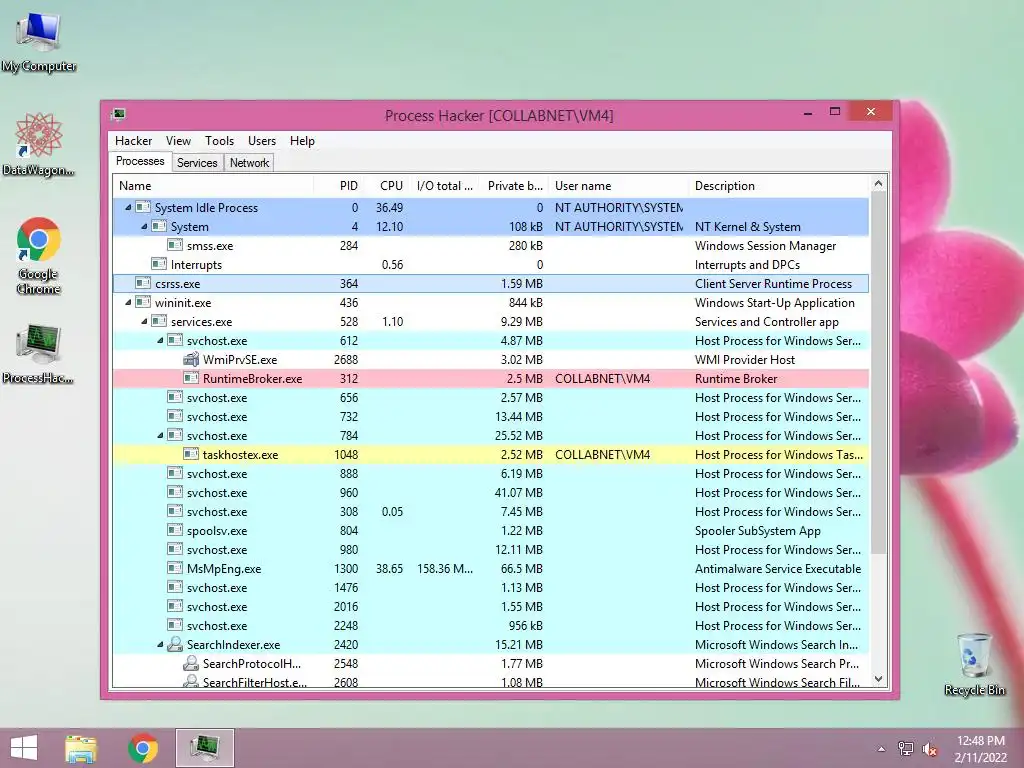The width and height of the screenshot is (1024, 768).
Task: Sort by the I/O total column header
Action: click(x=445, y=185)
